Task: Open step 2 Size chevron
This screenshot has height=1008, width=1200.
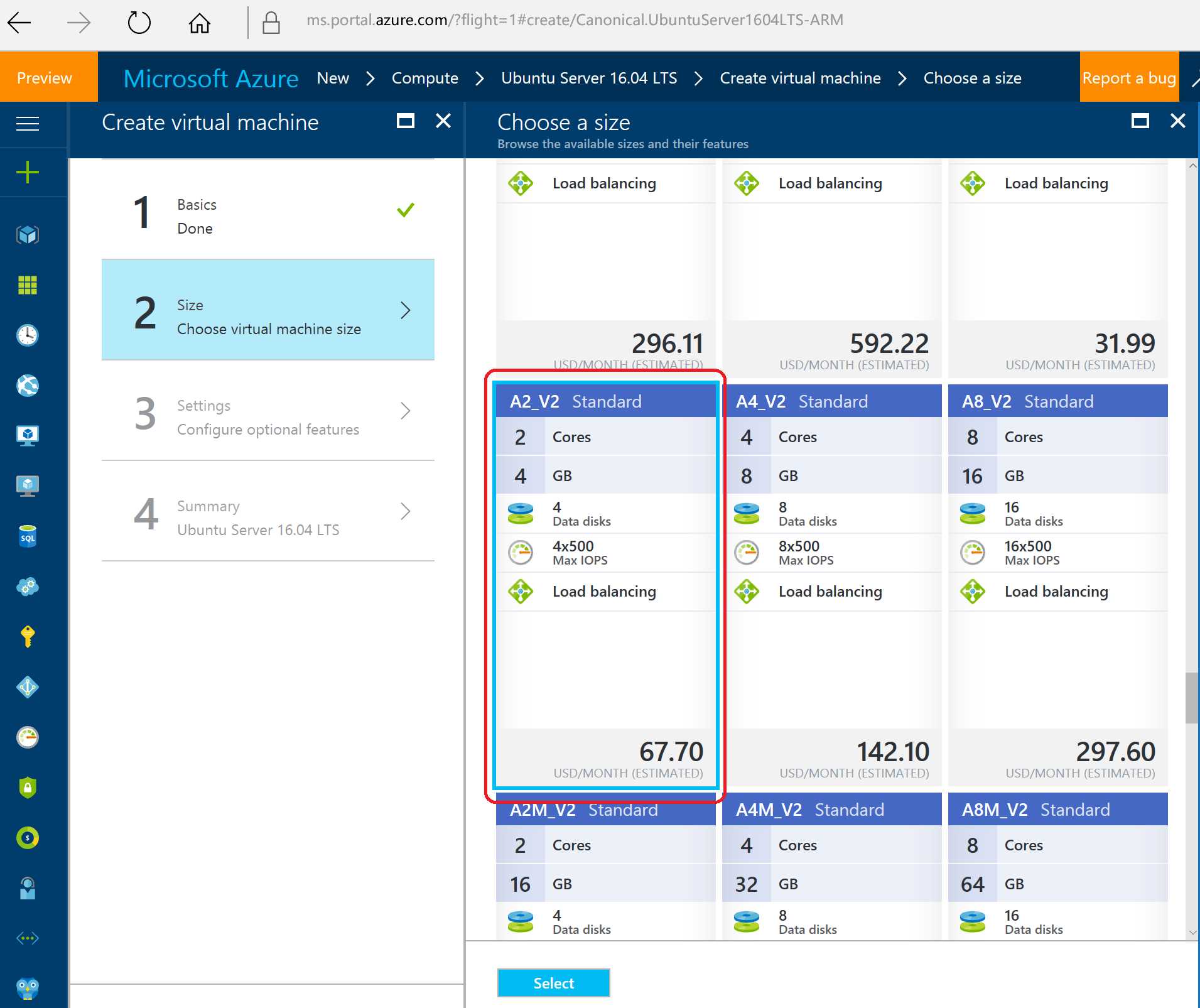Action: 406,310
